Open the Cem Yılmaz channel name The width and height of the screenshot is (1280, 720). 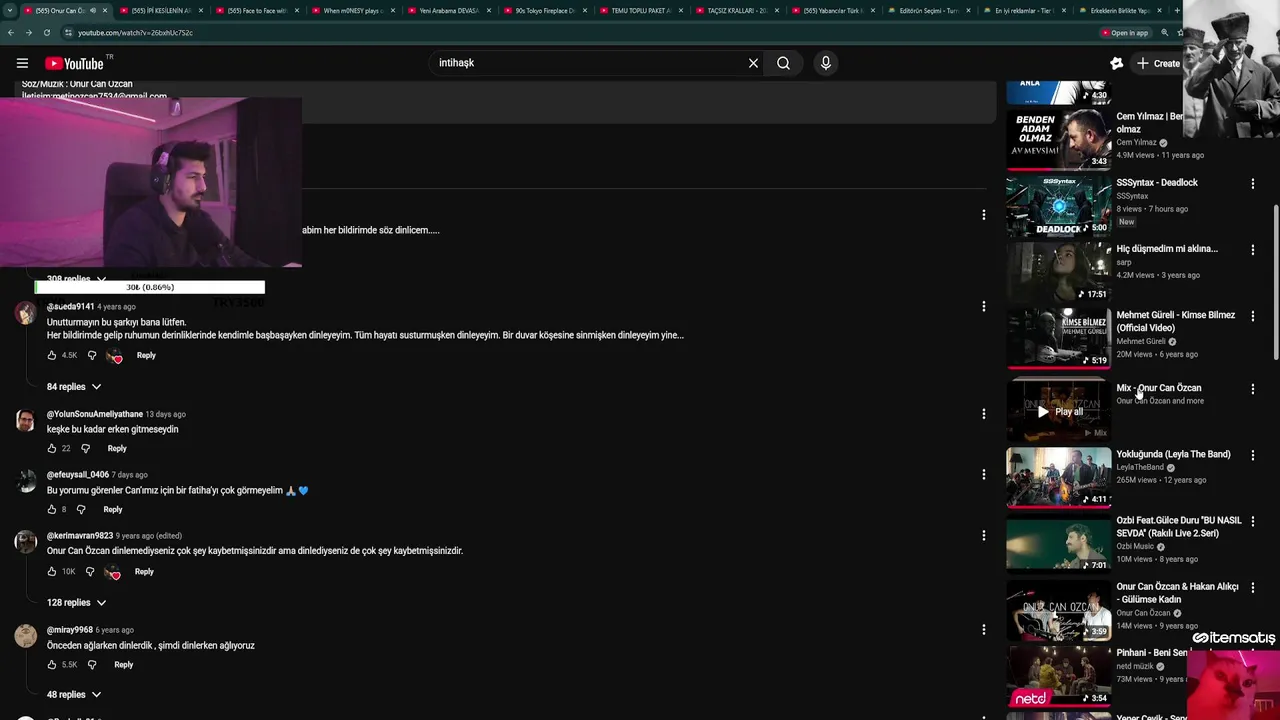[1136, 143]
